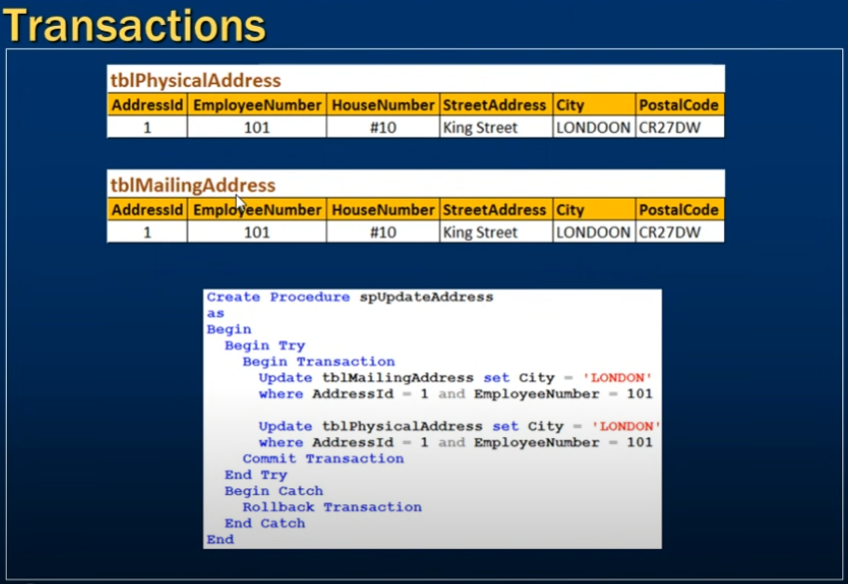Select StreetAddress header in tblMailingAddress table
Viewport: 848px width, 584px height.
click(495, 210)
